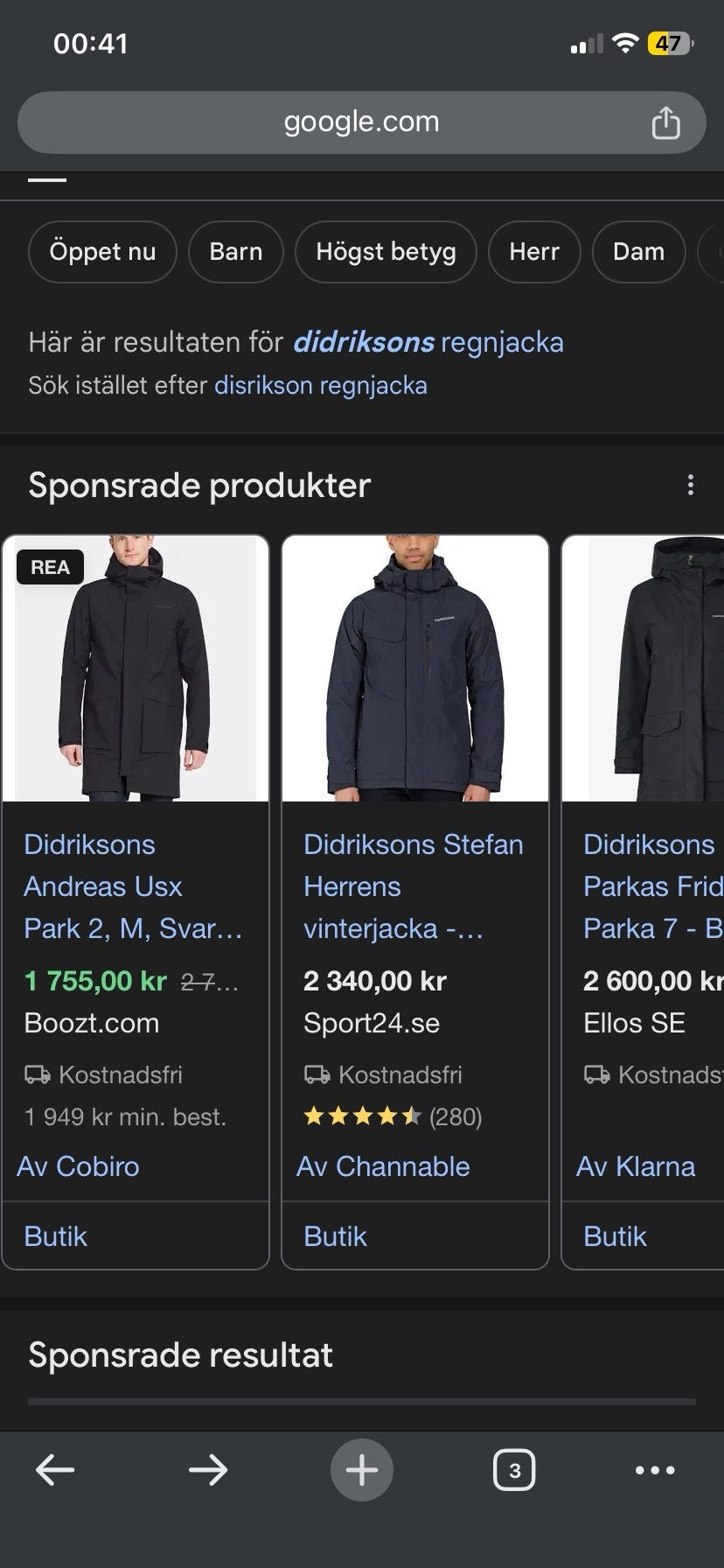Open the Av Klarna attribution link
The width and height of the screenshot is (724, 1568).
636,1166
